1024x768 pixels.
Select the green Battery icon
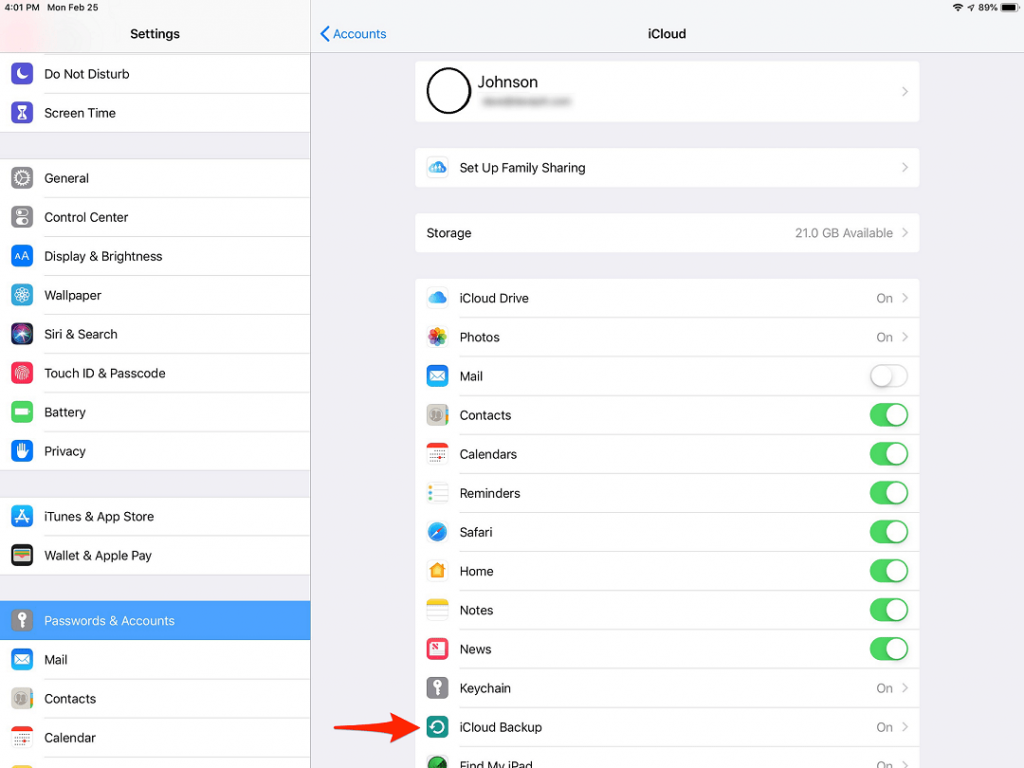coord(22,412)
